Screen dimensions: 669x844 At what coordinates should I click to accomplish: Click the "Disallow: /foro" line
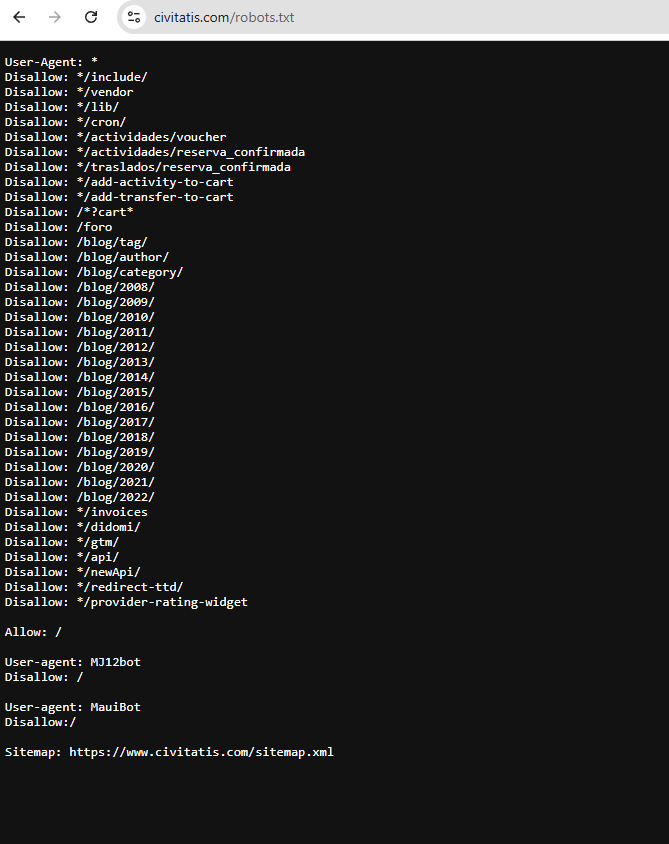(58, 227)
